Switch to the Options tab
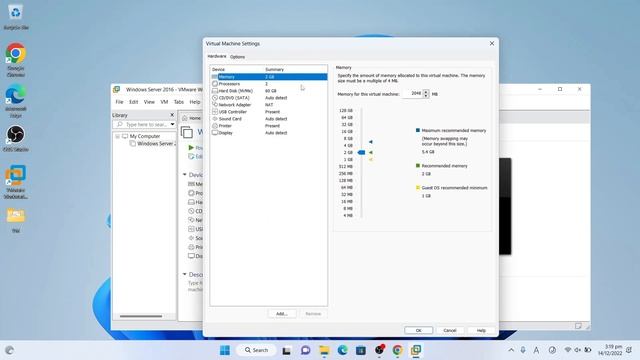 pyautogui.click(x=237, y=57)
